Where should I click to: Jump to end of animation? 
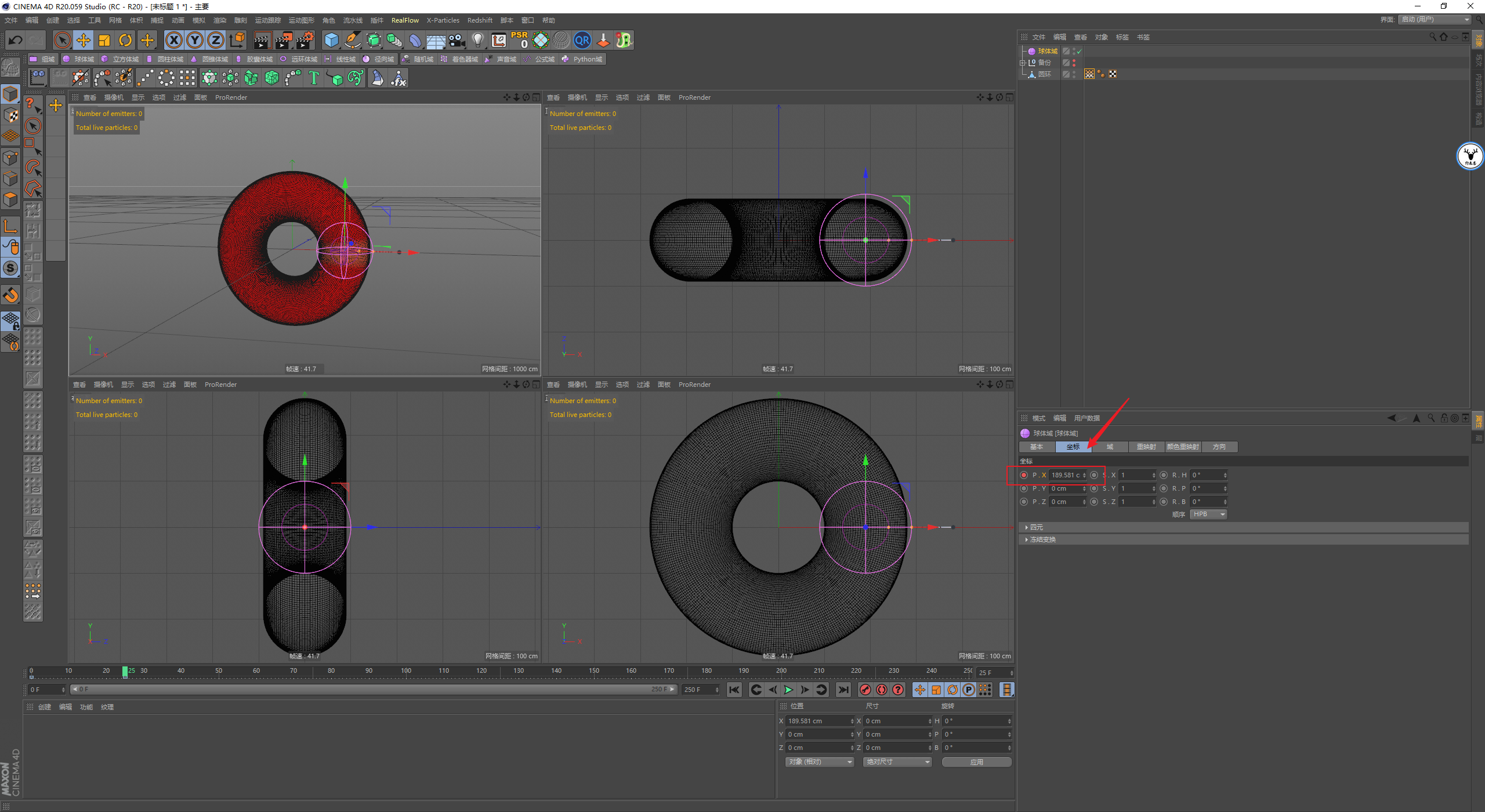click(x=843, y=690)
